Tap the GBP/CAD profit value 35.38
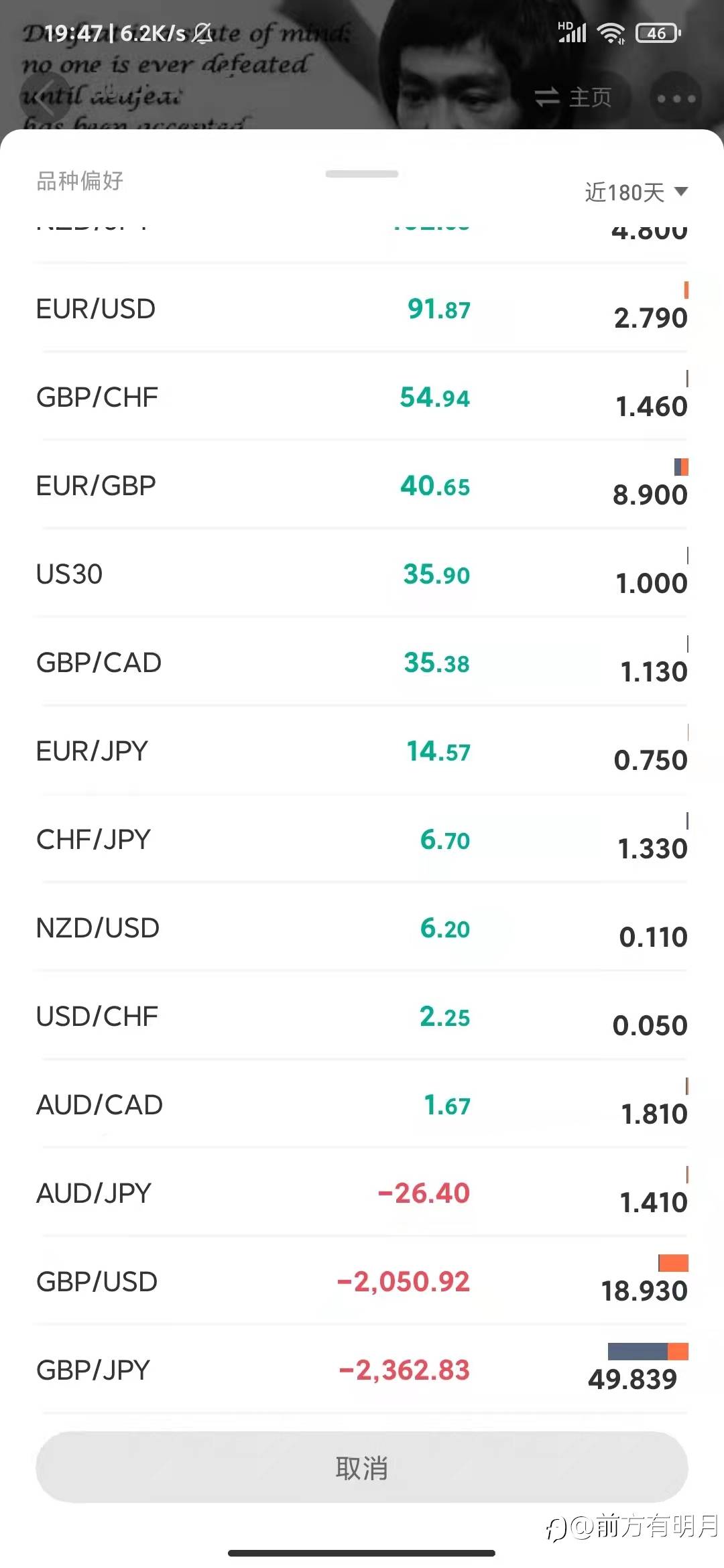 coord(436,663)
